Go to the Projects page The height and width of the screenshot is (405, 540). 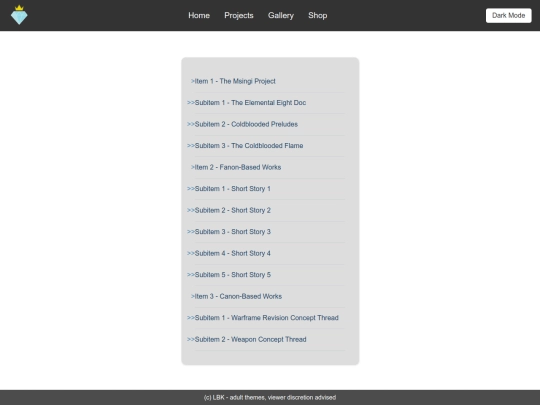click(x=239, y=15)
